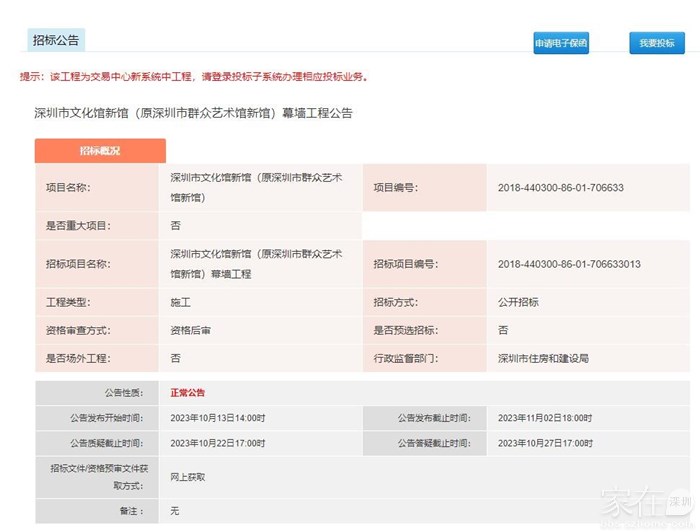The height and width of the screenshot is (532, 700).
Task: Click the query deadline 2023年10月22日17:00时
Action: click(217, 443)
